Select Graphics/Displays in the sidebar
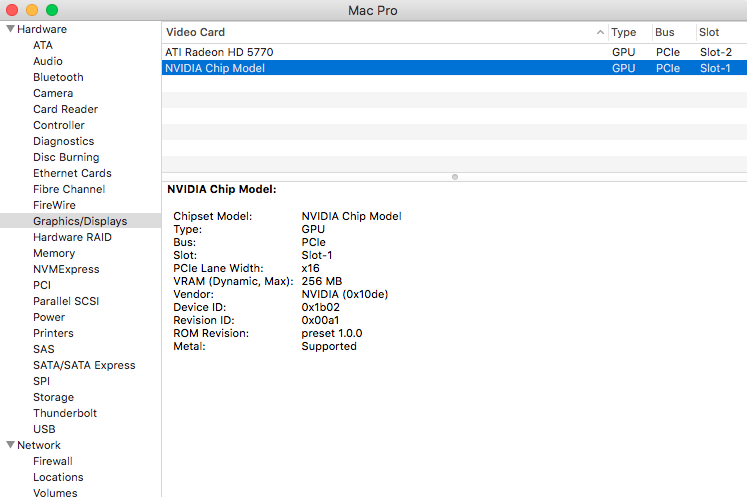The height and width of the screenshot is (497, 747). click(80, 221)
